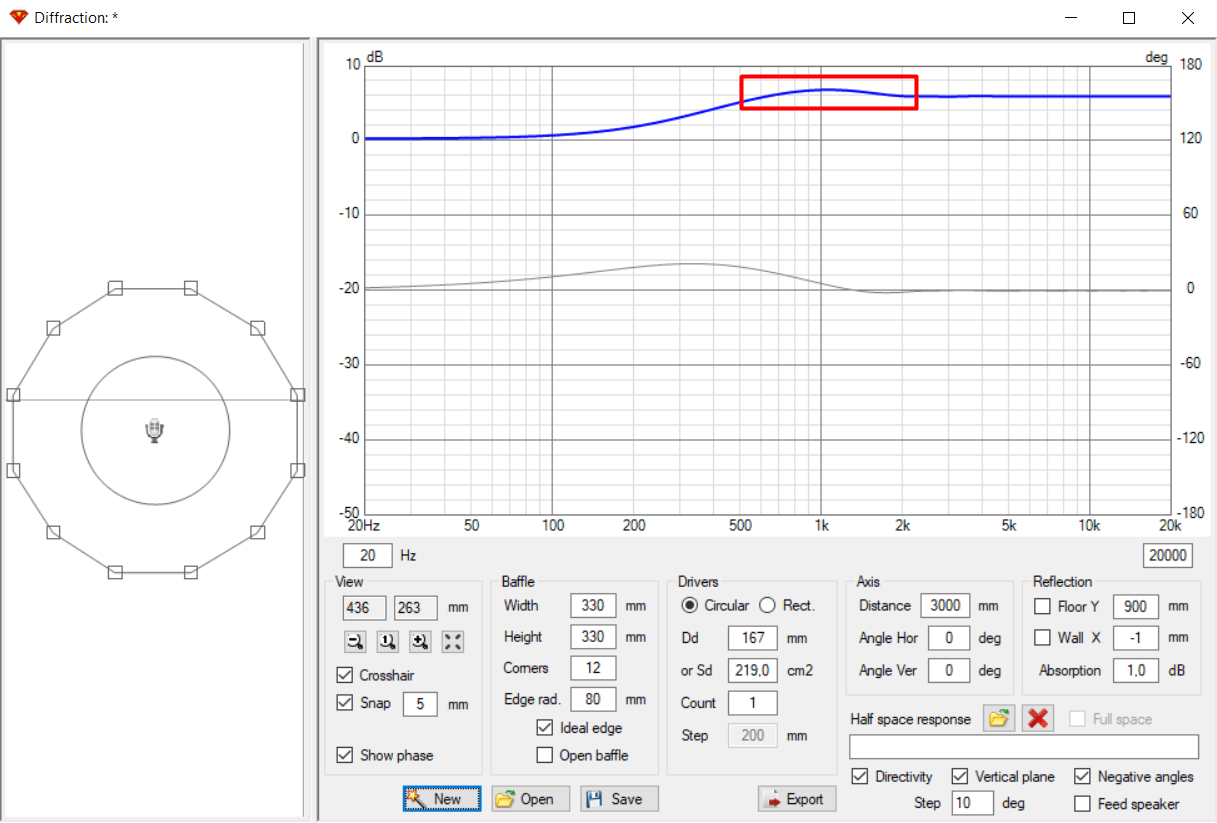Click the microphone icon in baffle drawing
Viewport: 1217px width, 823px height.
[154, 431]
